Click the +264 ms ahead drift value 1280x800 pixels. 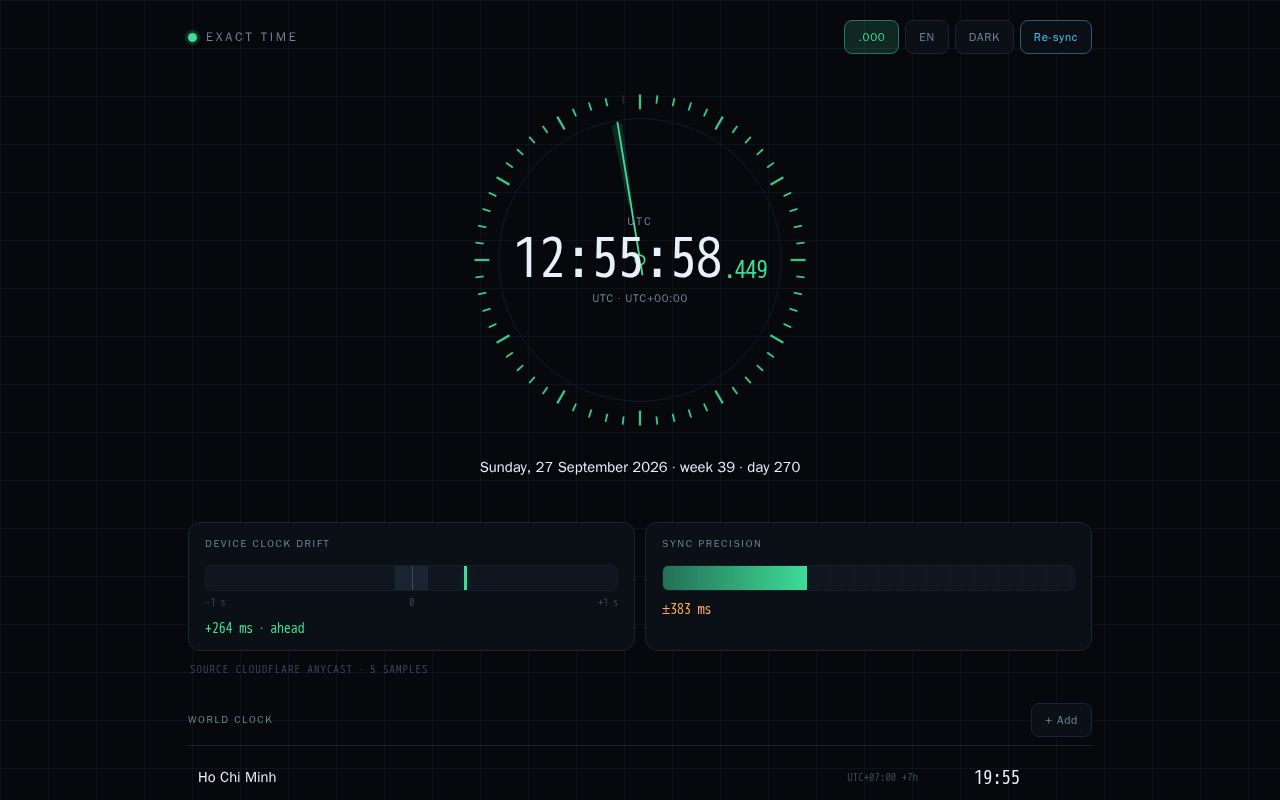255,628
